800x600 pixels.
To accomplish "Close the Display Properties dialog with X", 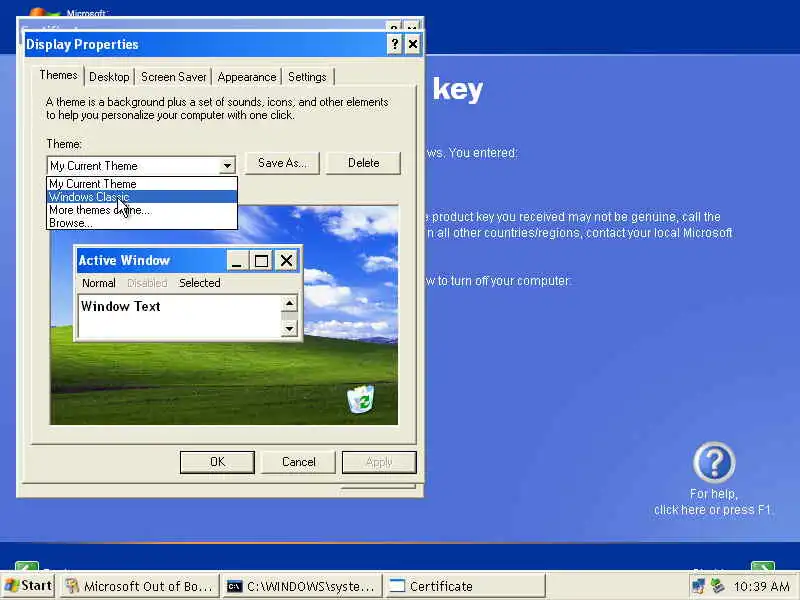I will tap(412, 44).
